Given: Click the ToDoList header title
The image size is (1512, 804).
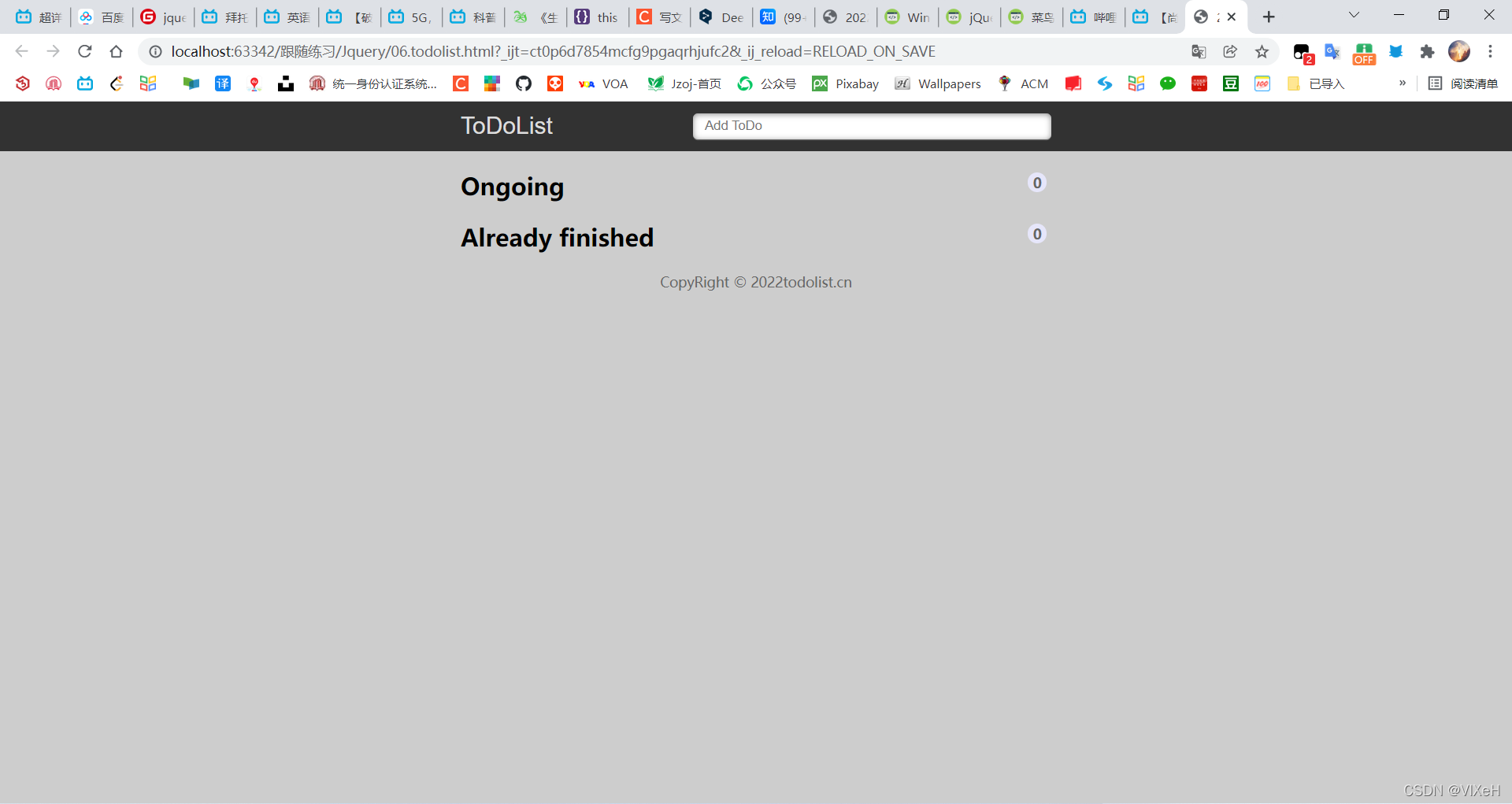Looking at the screenshot, I should (506, 126).
